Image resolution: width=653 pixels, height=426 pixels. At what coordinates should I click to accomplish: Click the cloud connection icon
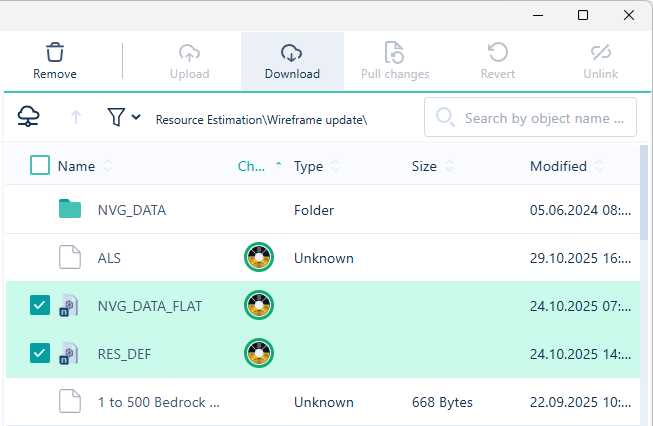click(x=30, y=118)
